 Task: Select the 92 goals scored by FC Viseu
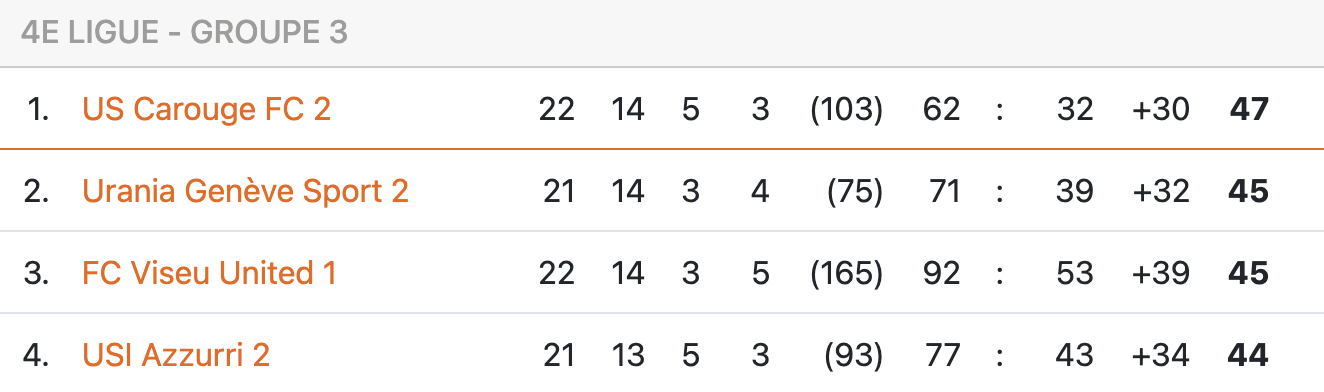click(941, 272)
